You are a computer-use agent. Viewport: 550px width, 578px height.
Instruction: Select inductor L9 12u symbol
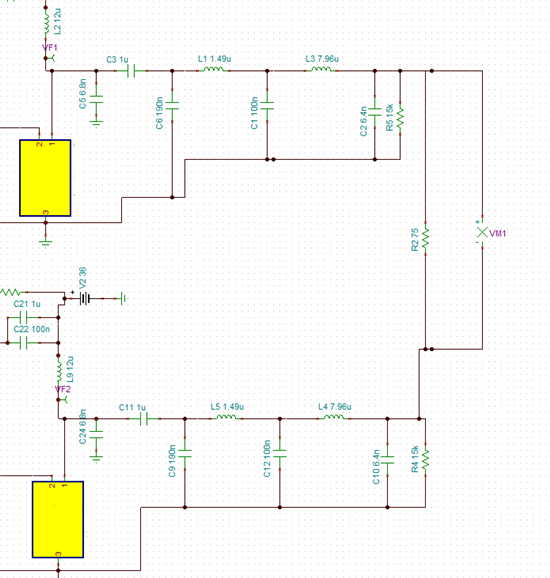(59, 371)
